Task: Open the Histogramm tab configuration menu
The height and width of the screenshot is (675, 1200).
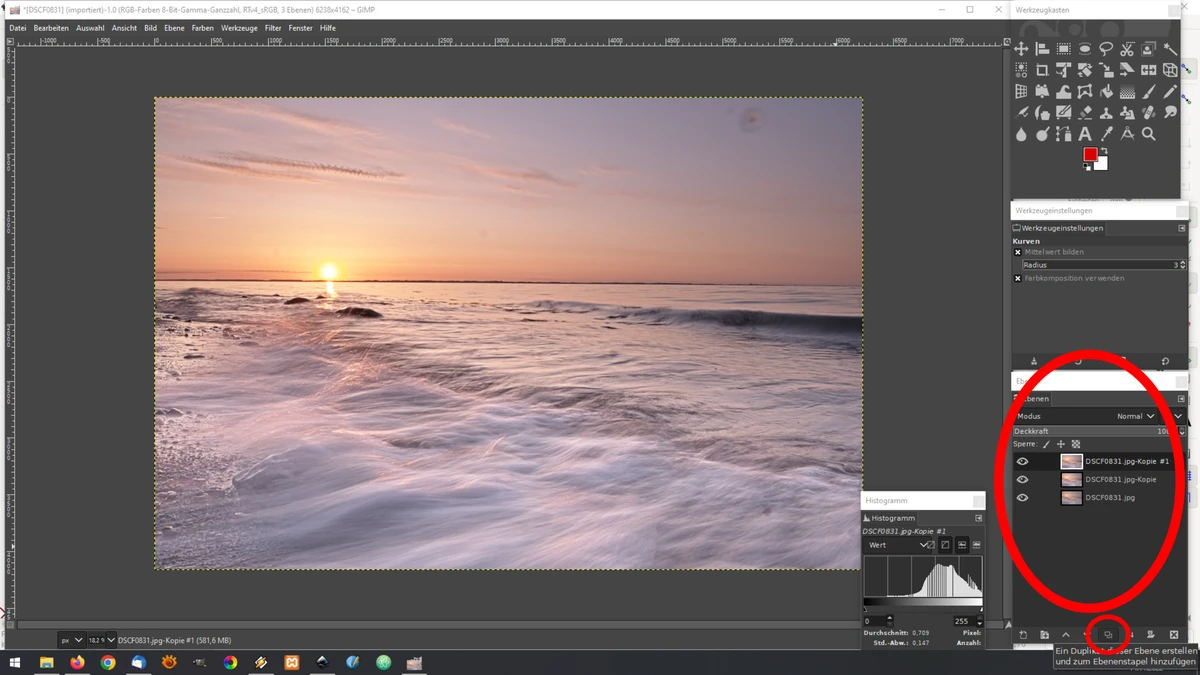Action: coord(979,518)
